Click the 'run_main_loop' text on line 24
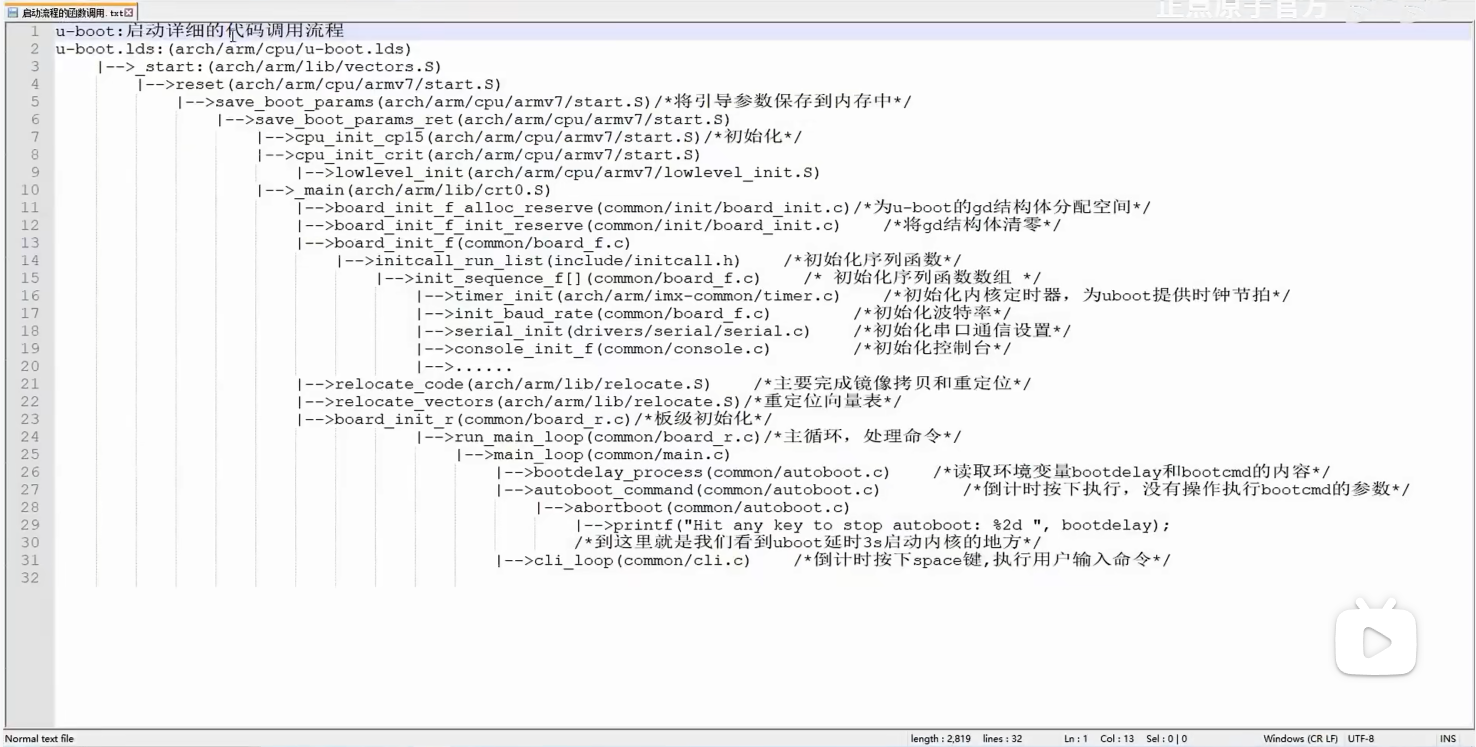Screen dimensions: 1476x747 518,437
